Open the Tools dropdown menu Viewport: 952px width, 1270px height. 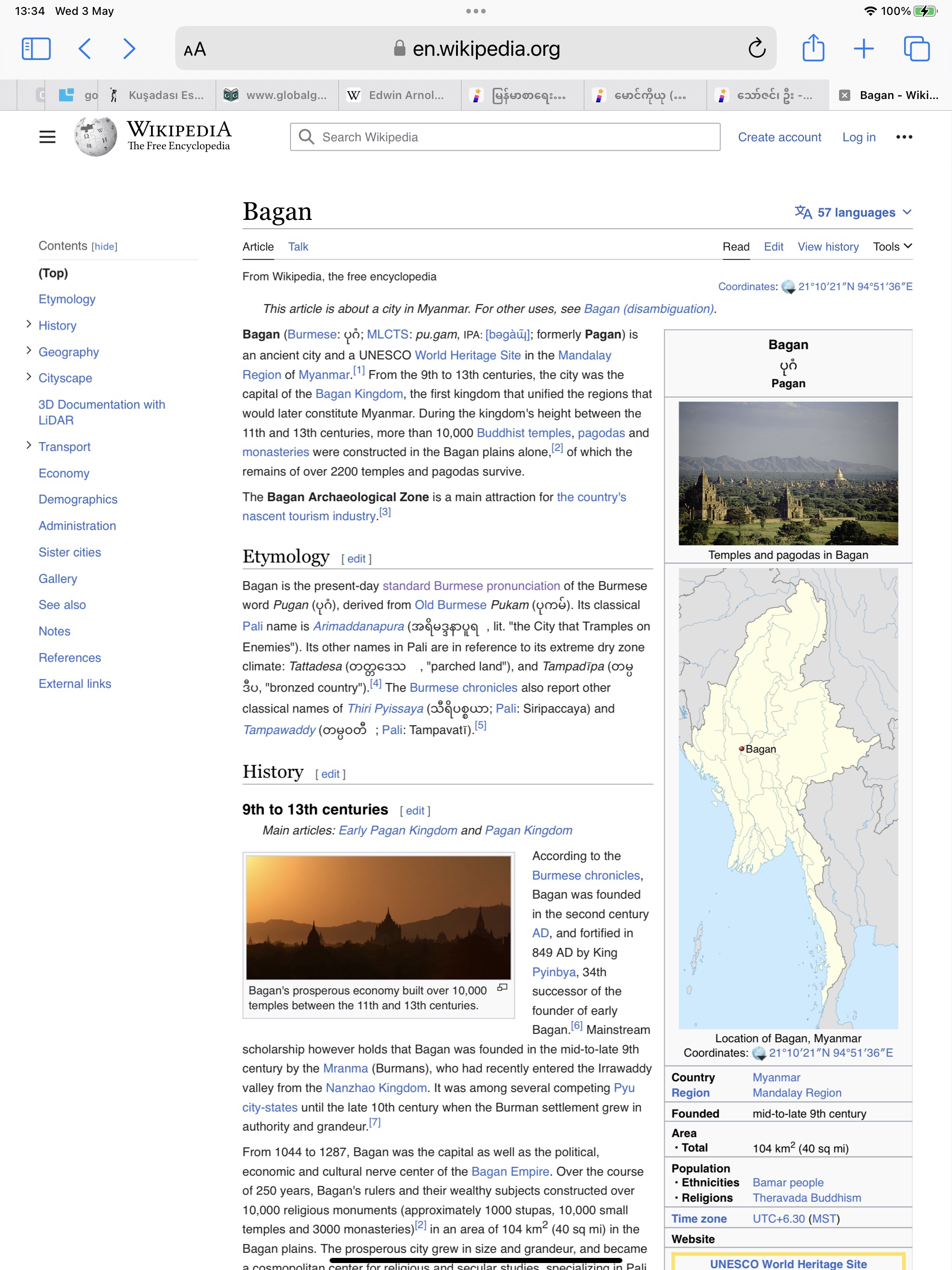coord(892,246)
